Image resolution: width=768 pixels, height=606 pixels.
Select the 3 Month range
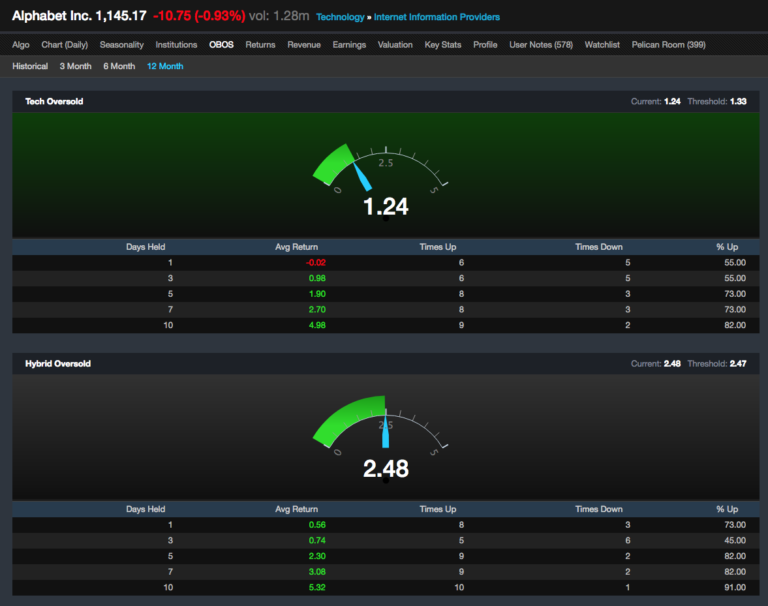pos(75,66)
